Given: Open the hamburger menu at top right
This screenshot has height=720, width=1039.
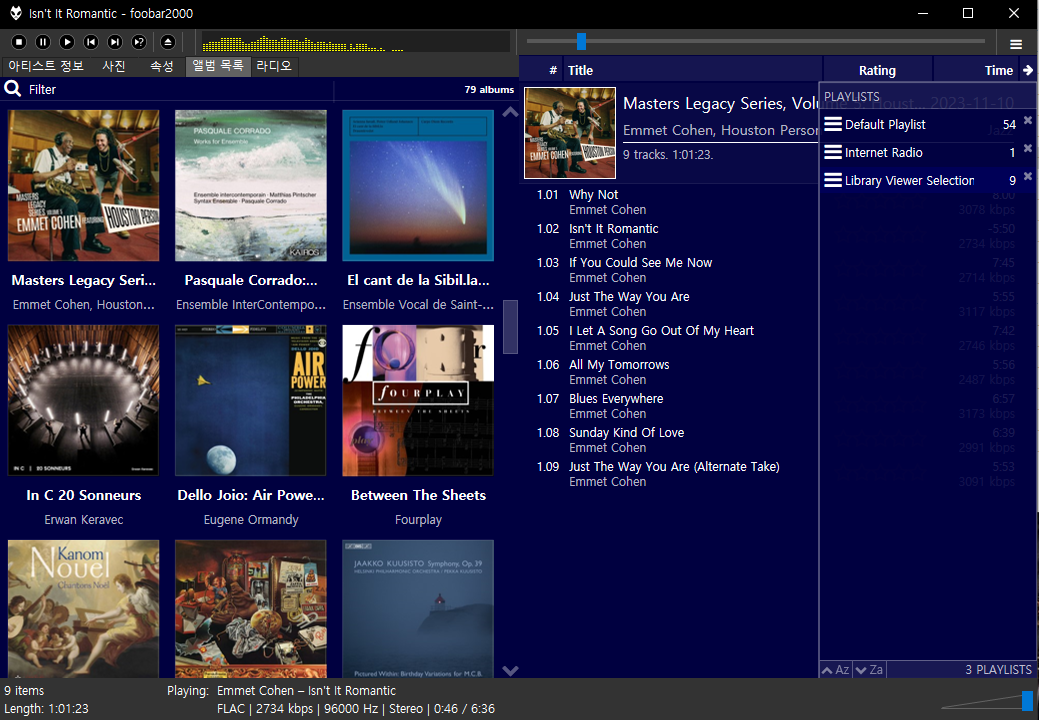Looking at the screenshot, I should click(x=1014, y=42).
